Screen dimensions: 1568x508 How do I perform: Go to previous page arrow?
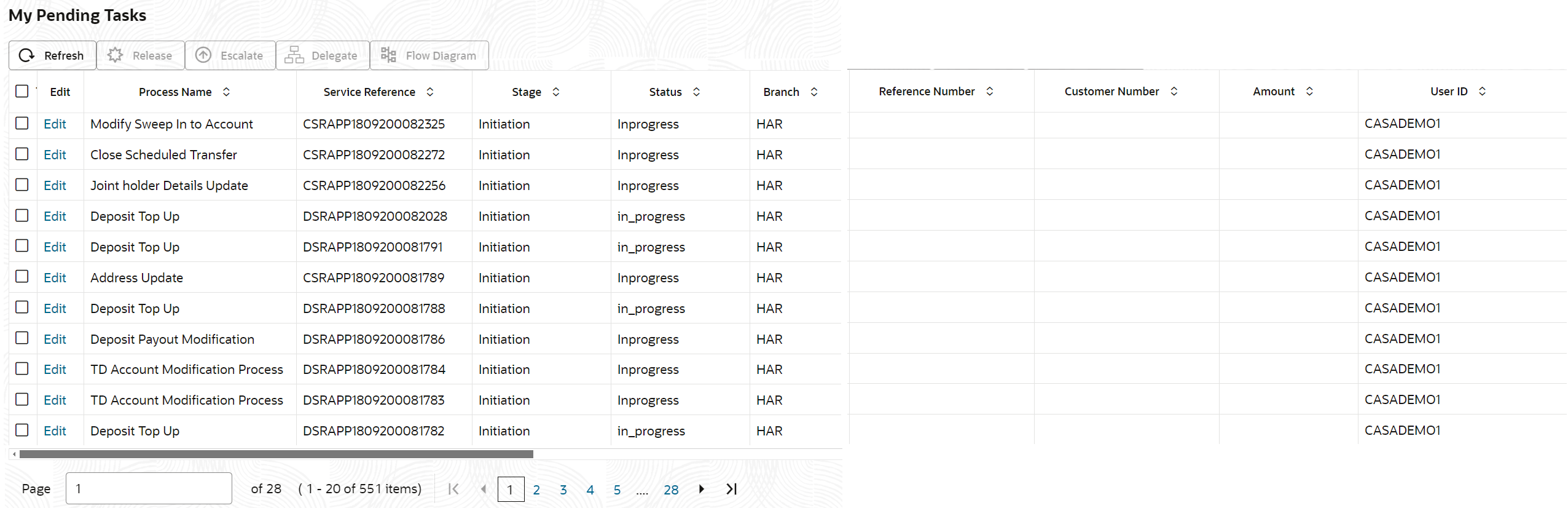click(484, 489)
